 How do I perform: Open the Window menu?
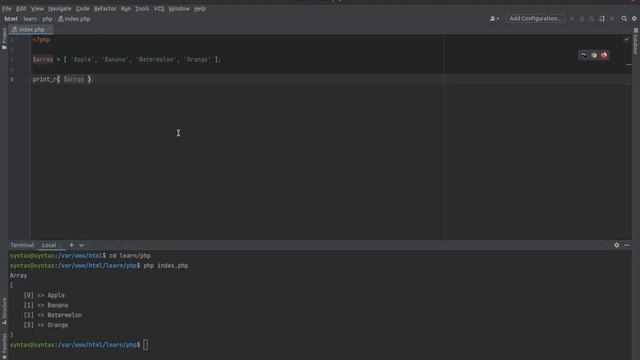(179, 9)
